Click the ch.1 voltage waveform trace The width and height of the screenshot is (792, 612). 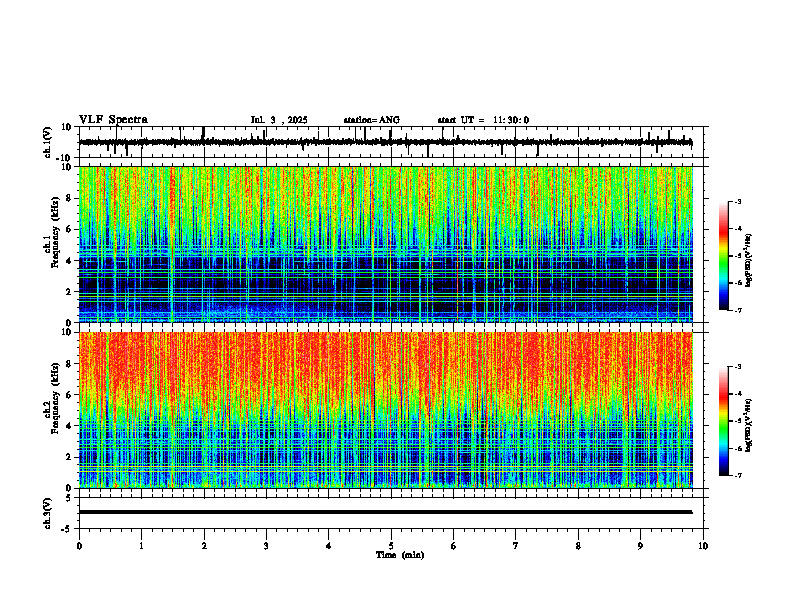(386, 142)
